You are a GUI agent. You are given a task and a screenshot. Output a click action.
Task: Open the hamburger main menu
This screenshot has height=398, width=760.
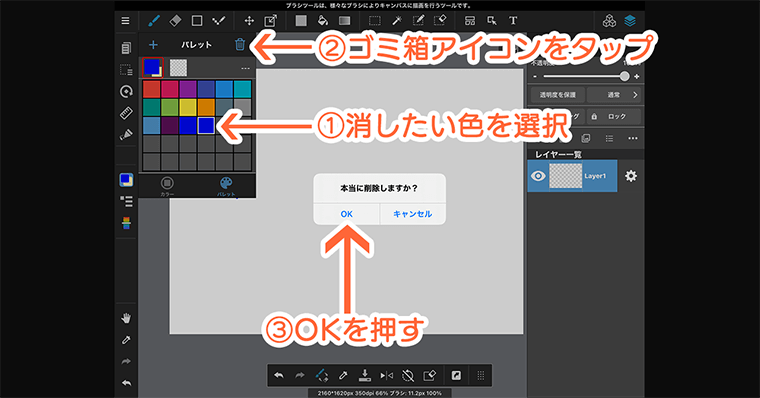point(126,21)
